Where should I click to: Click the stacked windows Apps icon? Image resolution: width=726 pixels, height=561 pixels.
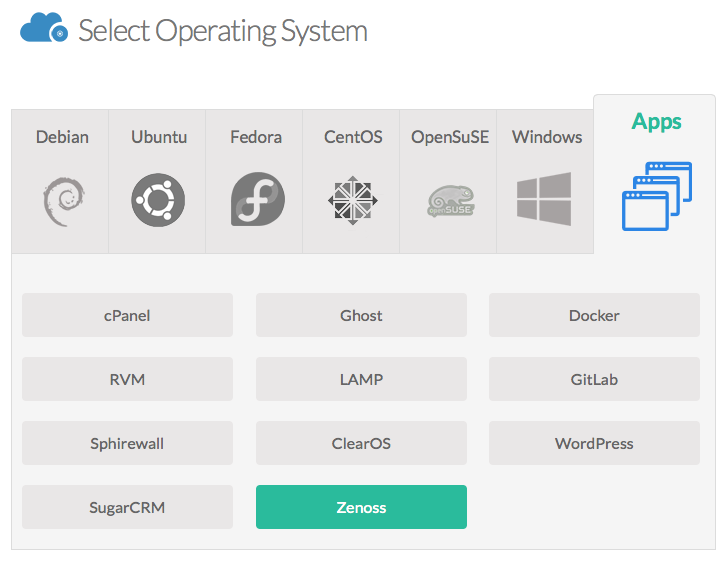pyautogui.click(x=657, y=196)
